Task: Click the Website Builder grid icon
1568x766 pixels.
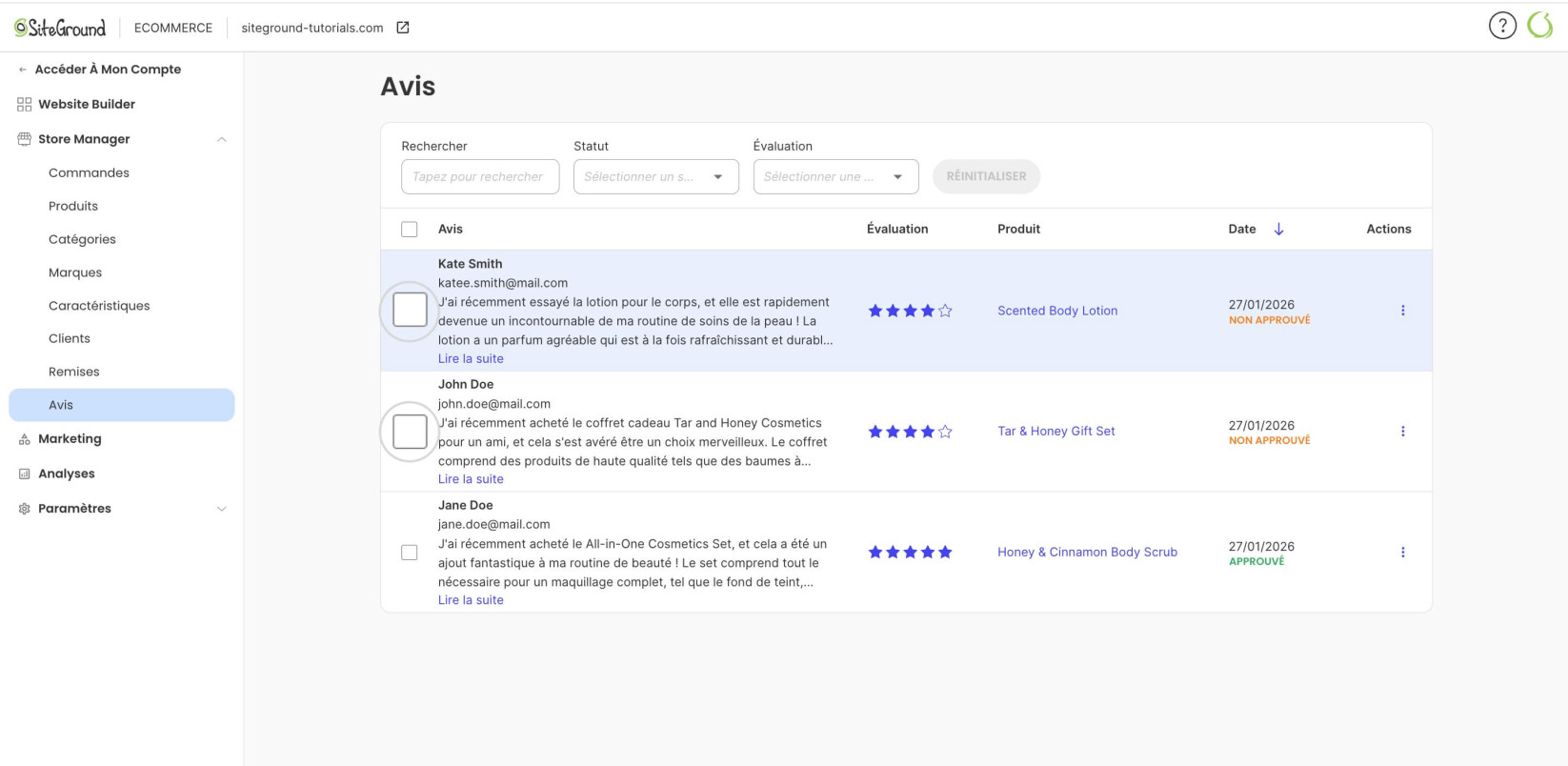Action: click(25, 104)
